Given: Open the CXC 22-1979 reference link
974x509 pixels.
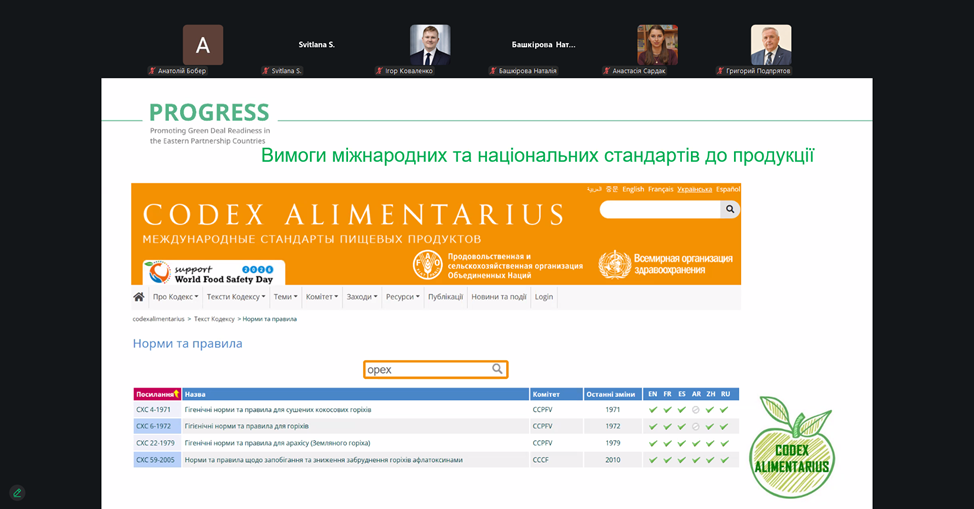Looking at the screenshot, I should 155,443.
